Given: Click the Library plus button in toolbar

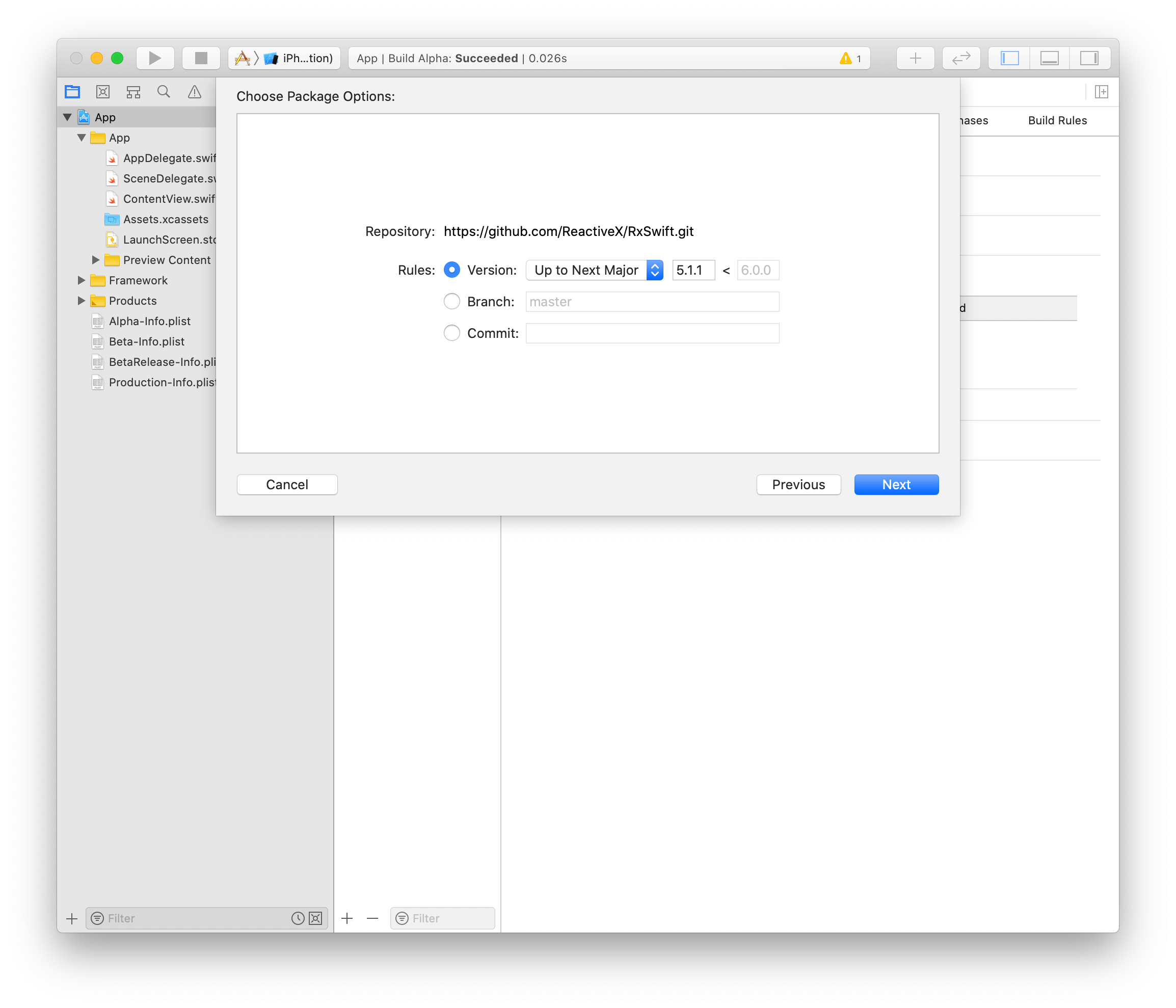Looking at the screenshot, I should pos(915,58).
